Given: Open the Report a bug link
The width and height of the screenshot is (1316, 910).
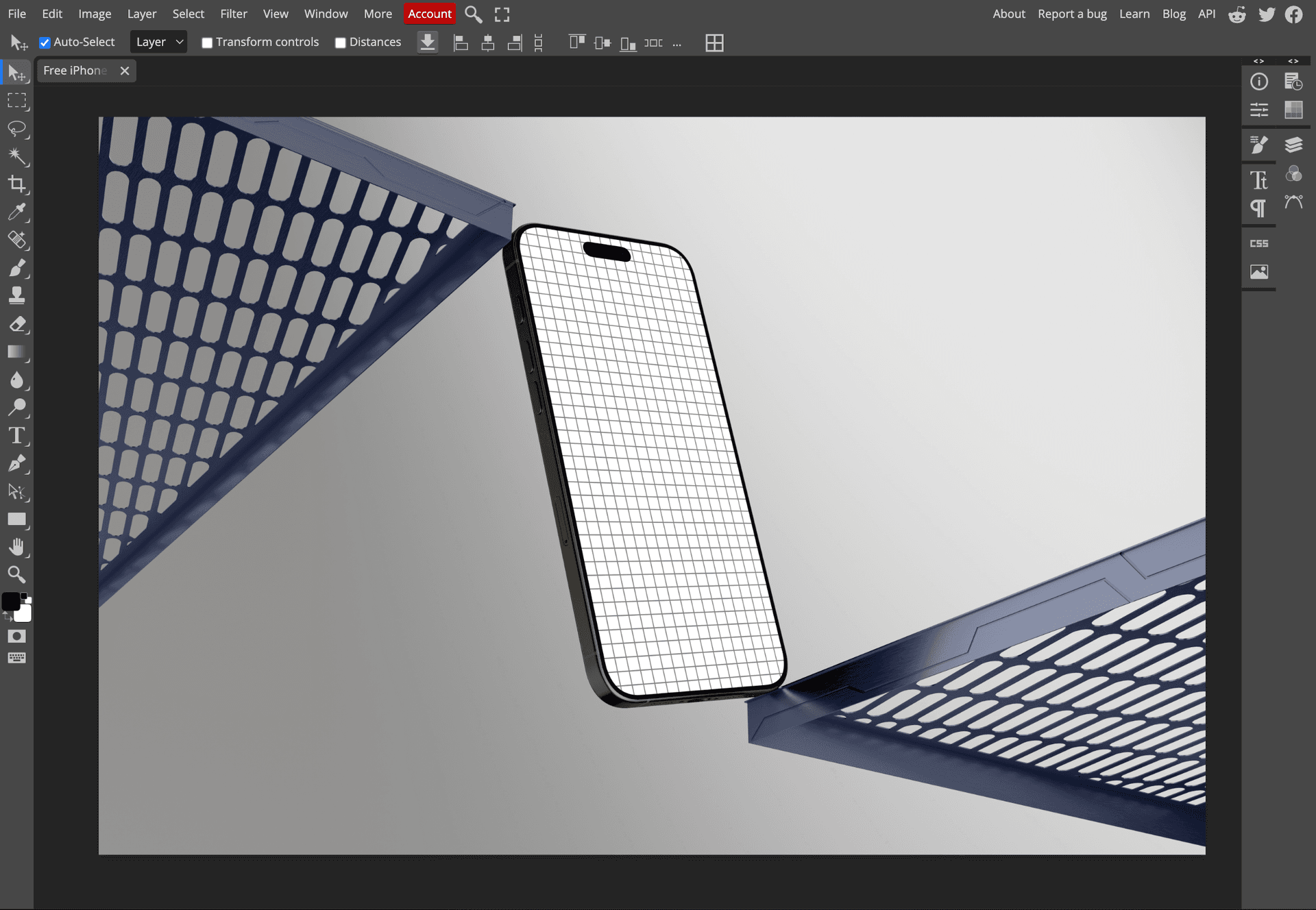Looking at the screenshot, I should tap(1071, 14).
